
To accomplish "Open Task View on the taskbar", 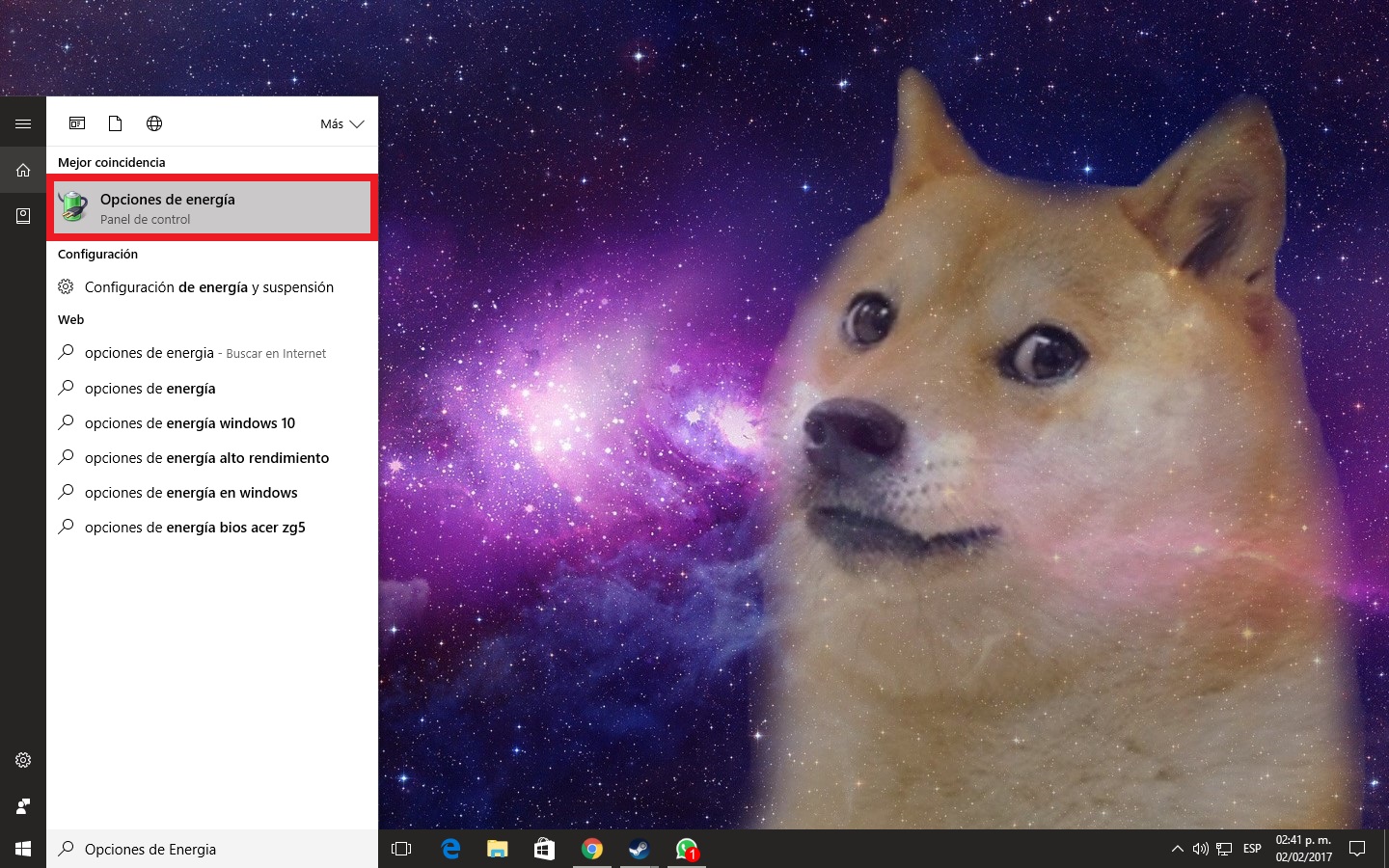I will click(401, 849).
